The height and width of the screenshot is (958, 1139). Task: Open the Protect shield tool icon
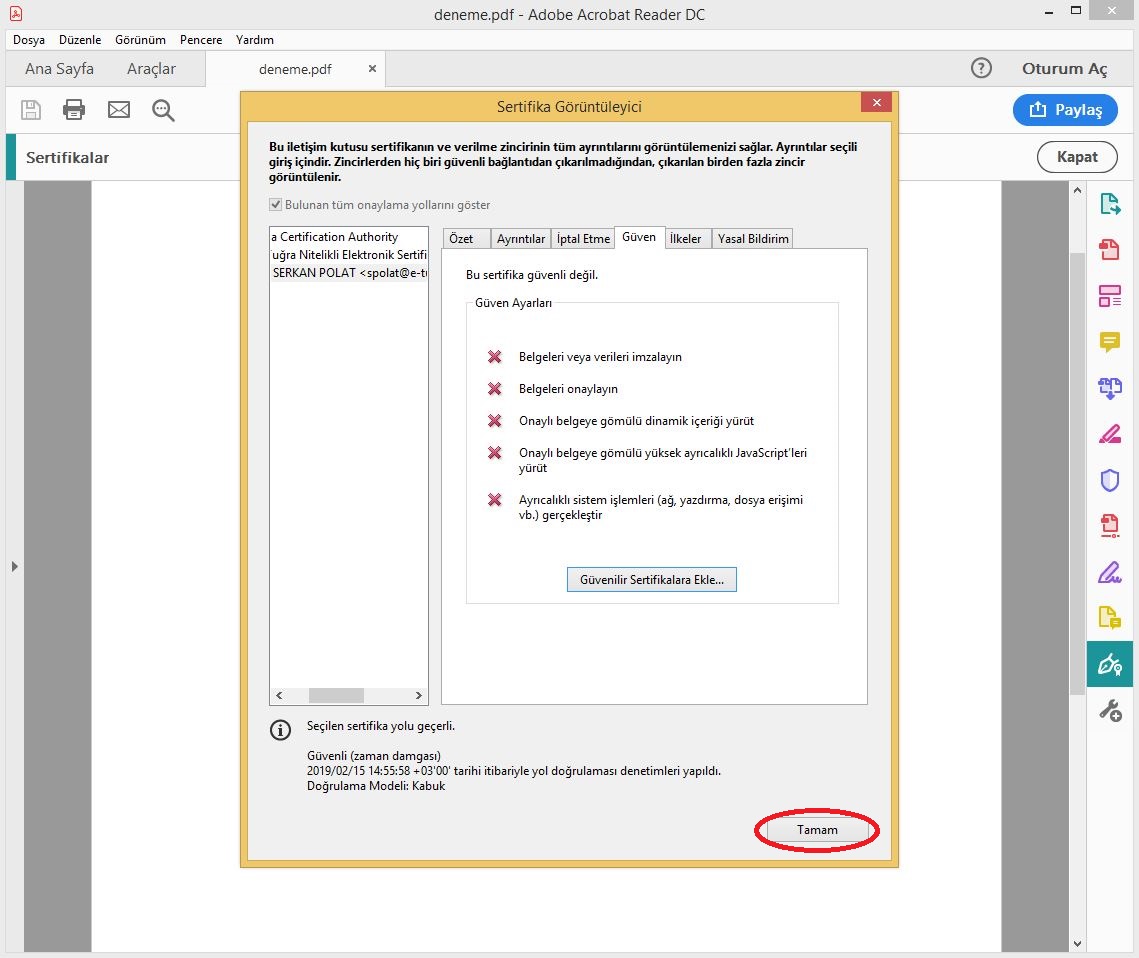1109,480
